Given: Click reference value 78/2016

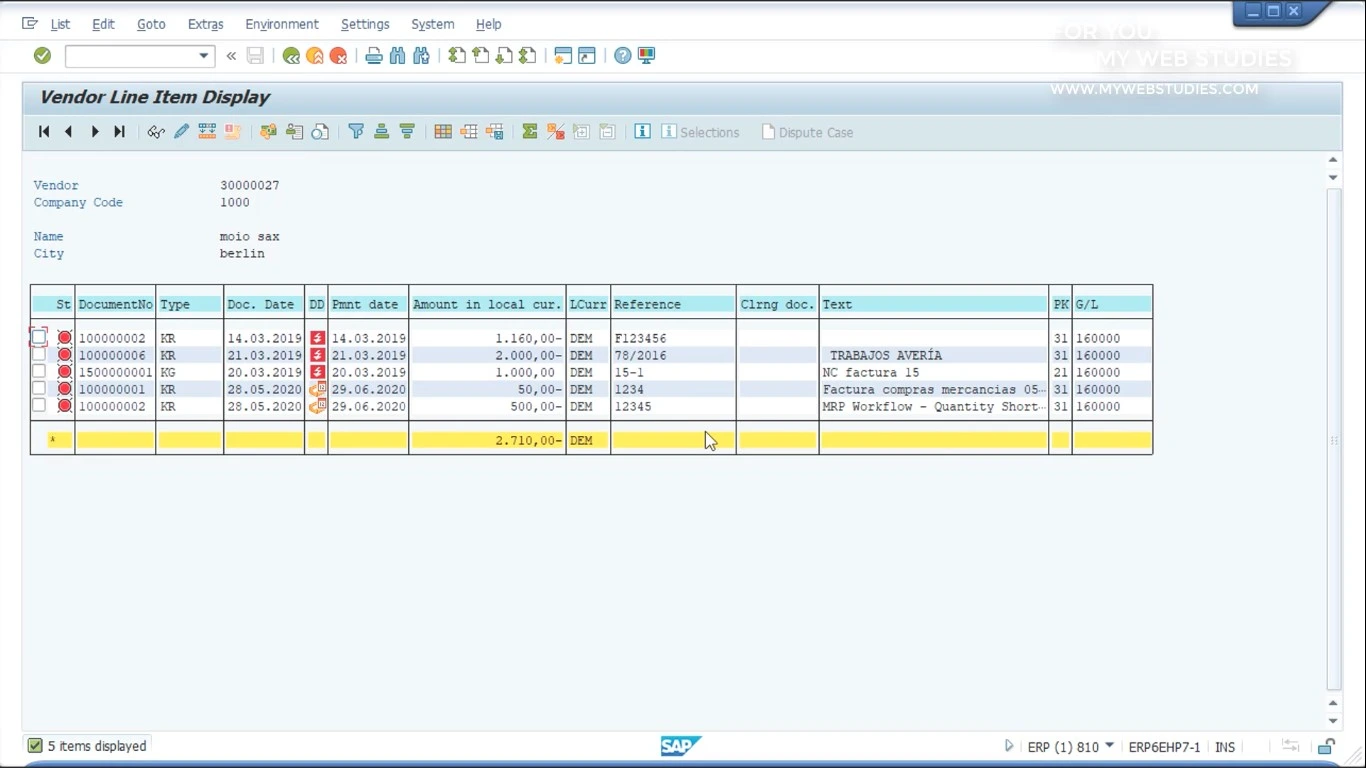Looking at the screenshot, I should 640,355.
